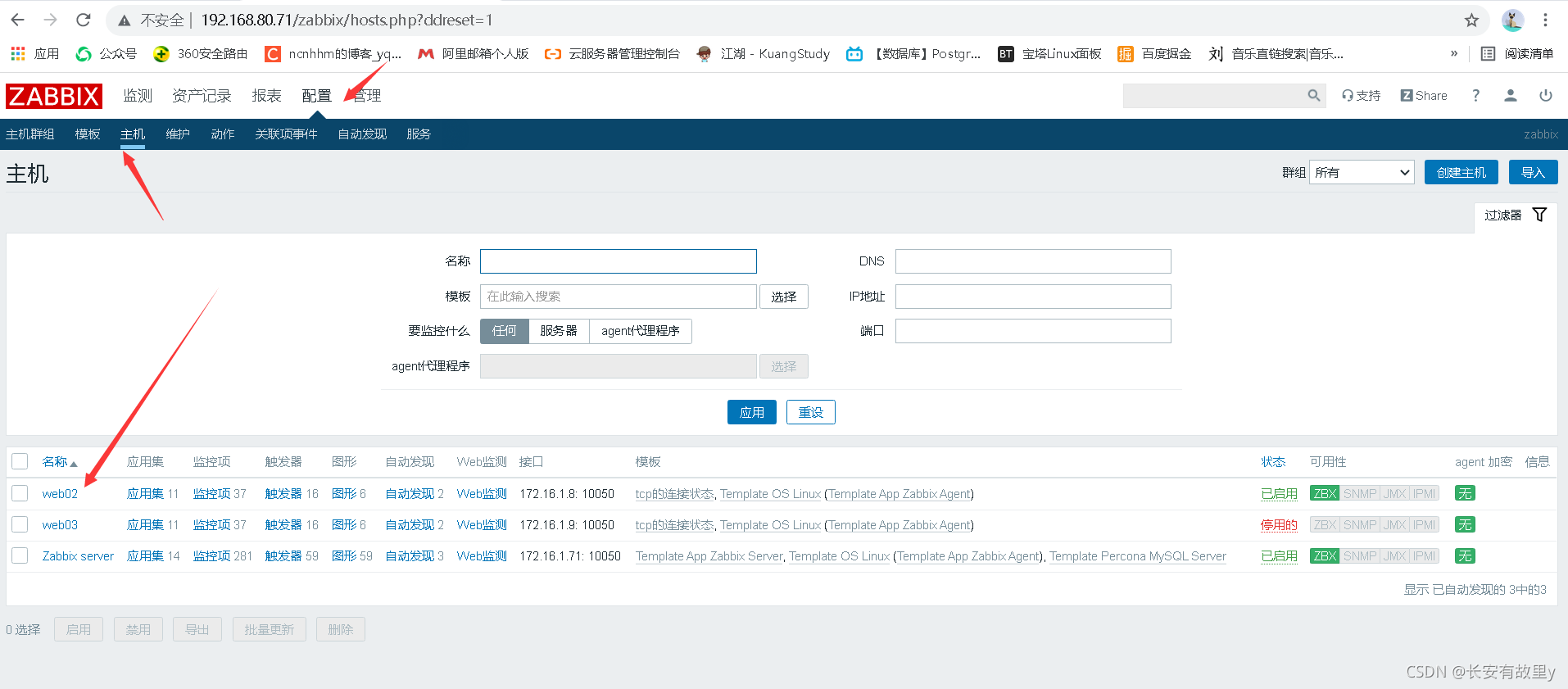
Task: Click 选择 button next to 模板
Action: (784, 297)
